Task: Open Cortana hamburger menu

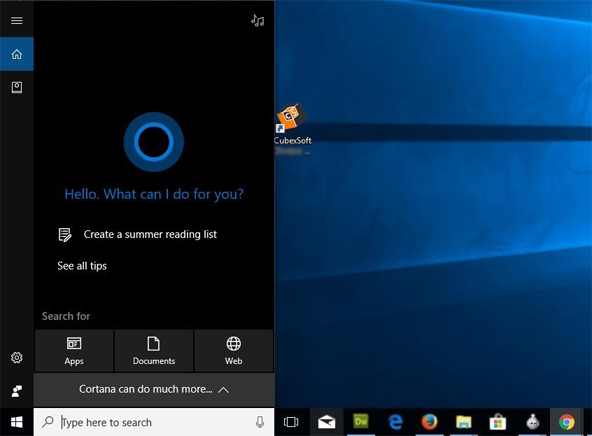Action: point(17,20)
